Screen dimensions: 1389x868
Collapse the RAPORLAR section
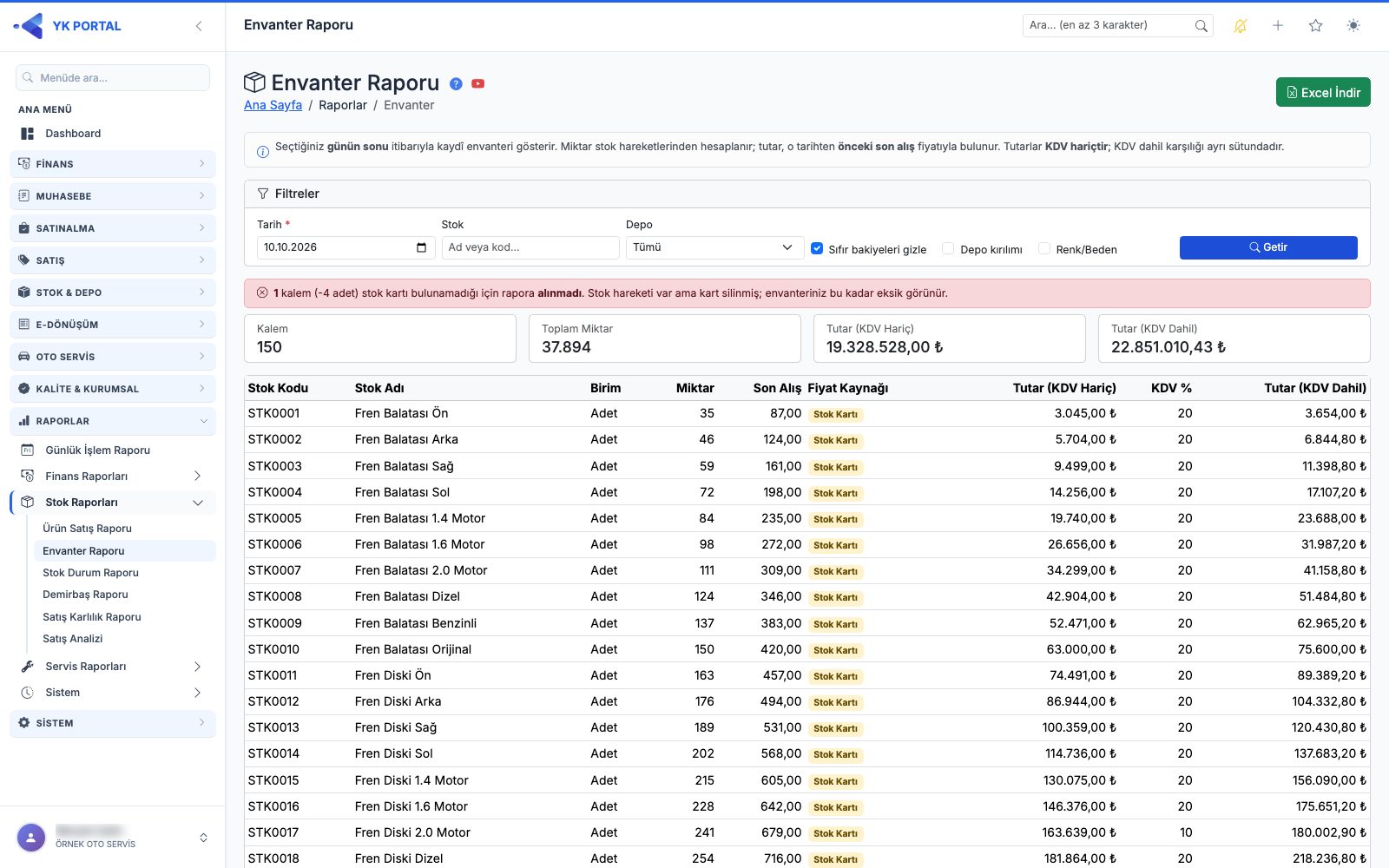click(113, 421)
